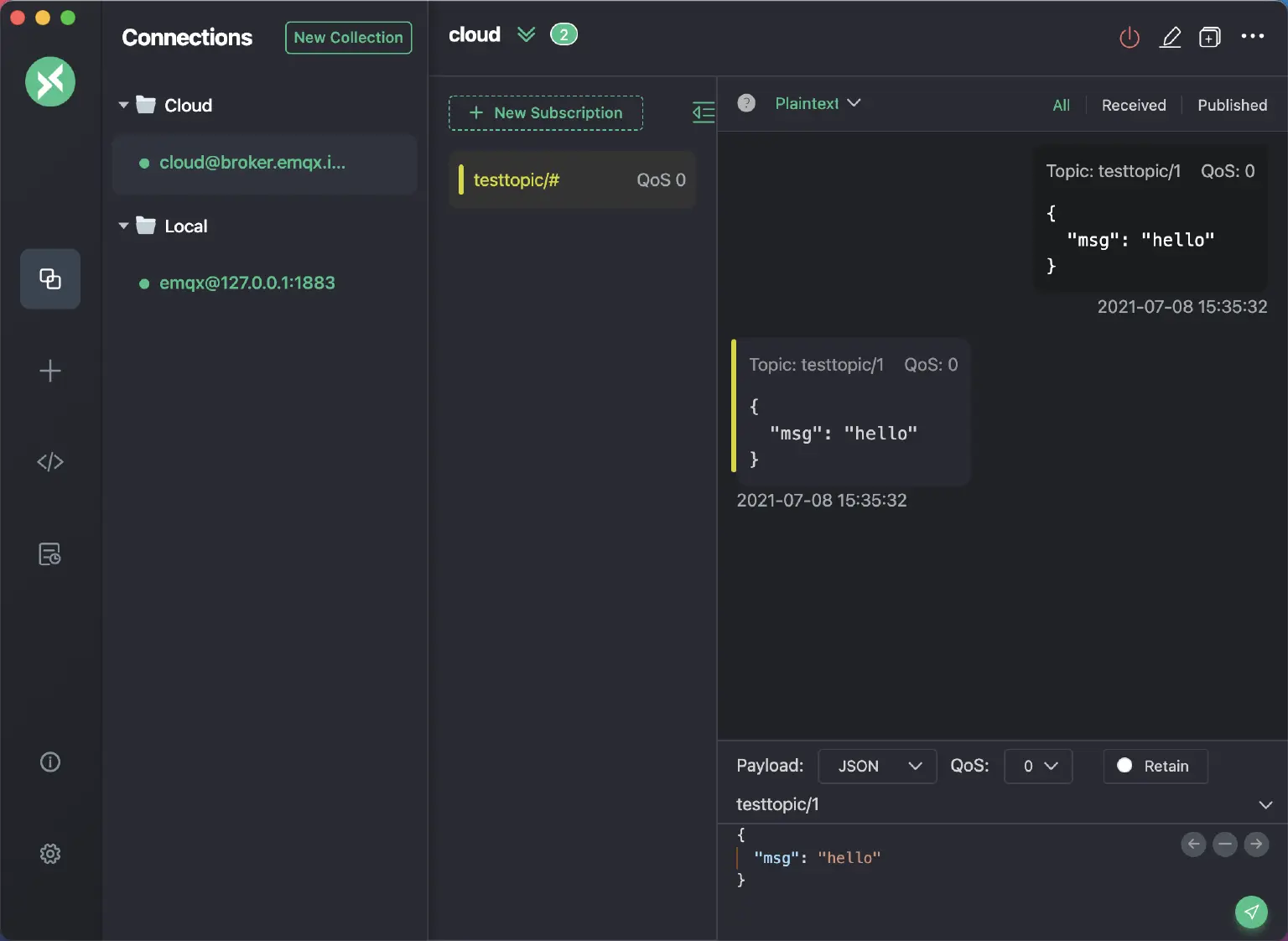
Task: Open the Payload JSON format dropdown
Action: 876,766
